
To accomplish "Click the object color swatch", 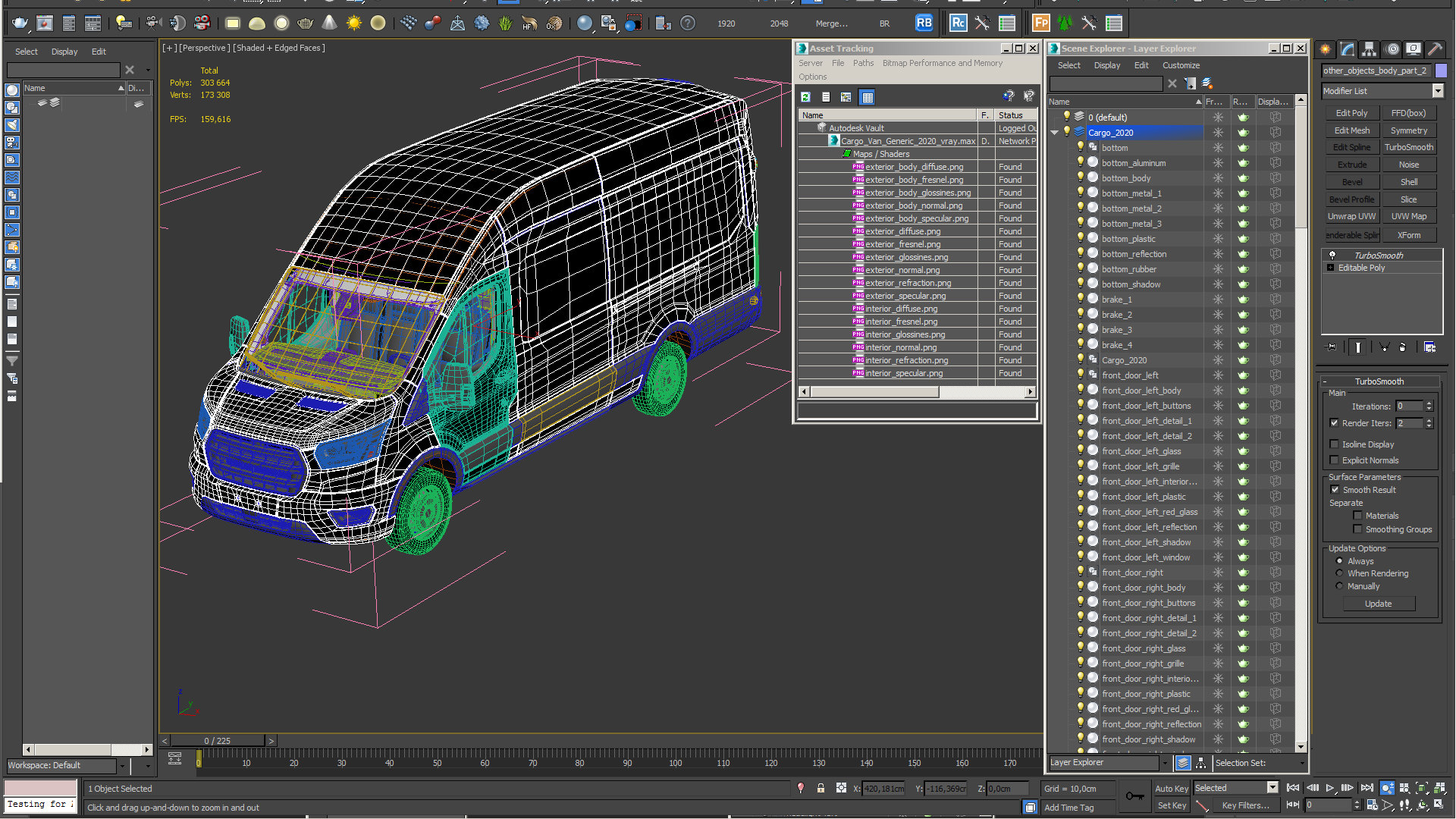I will 1441,71.
